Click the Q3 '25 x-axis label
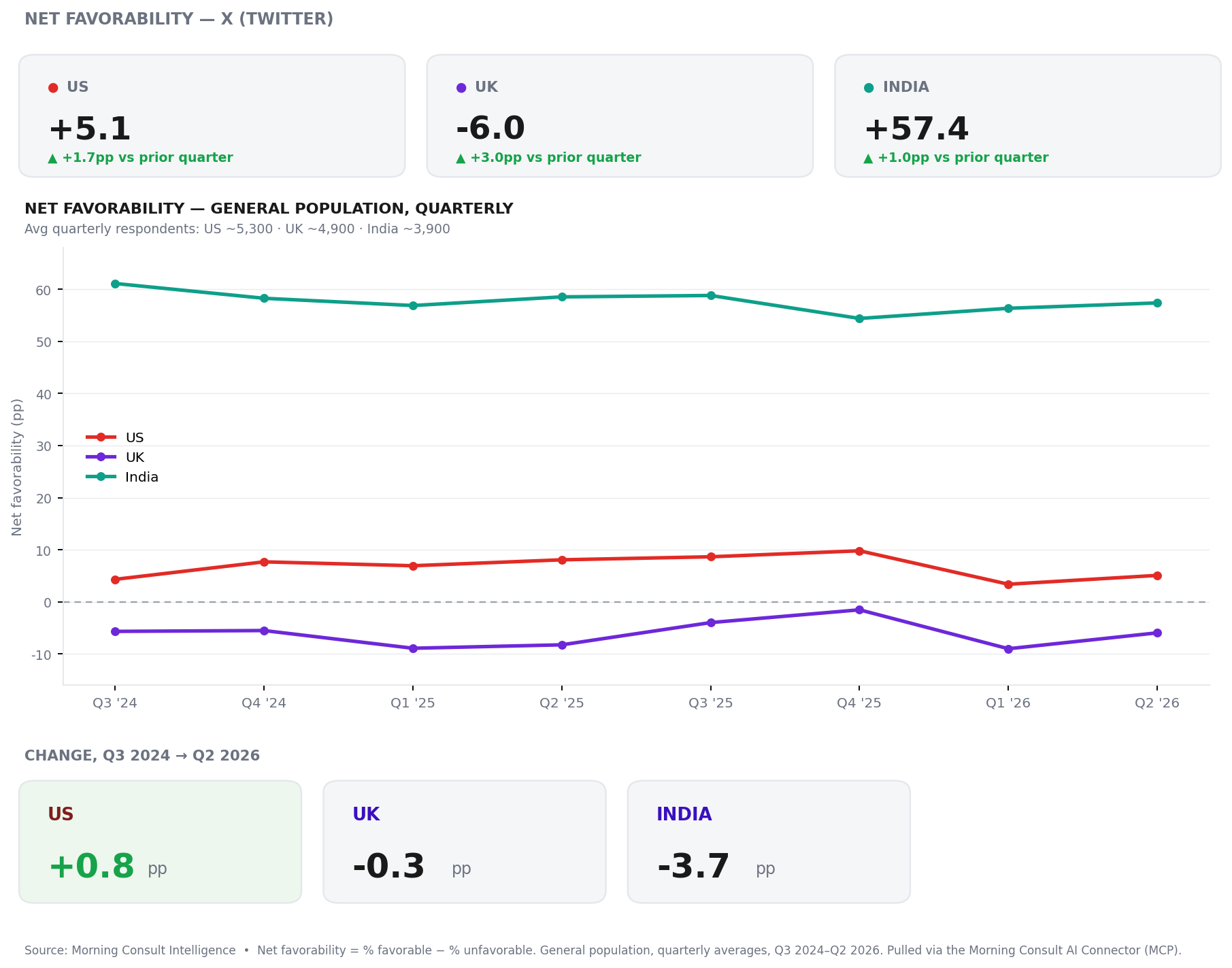Image resolution: width=1232 pixels, height=968 pixels. pyautogui.click(x=711, y=703)
